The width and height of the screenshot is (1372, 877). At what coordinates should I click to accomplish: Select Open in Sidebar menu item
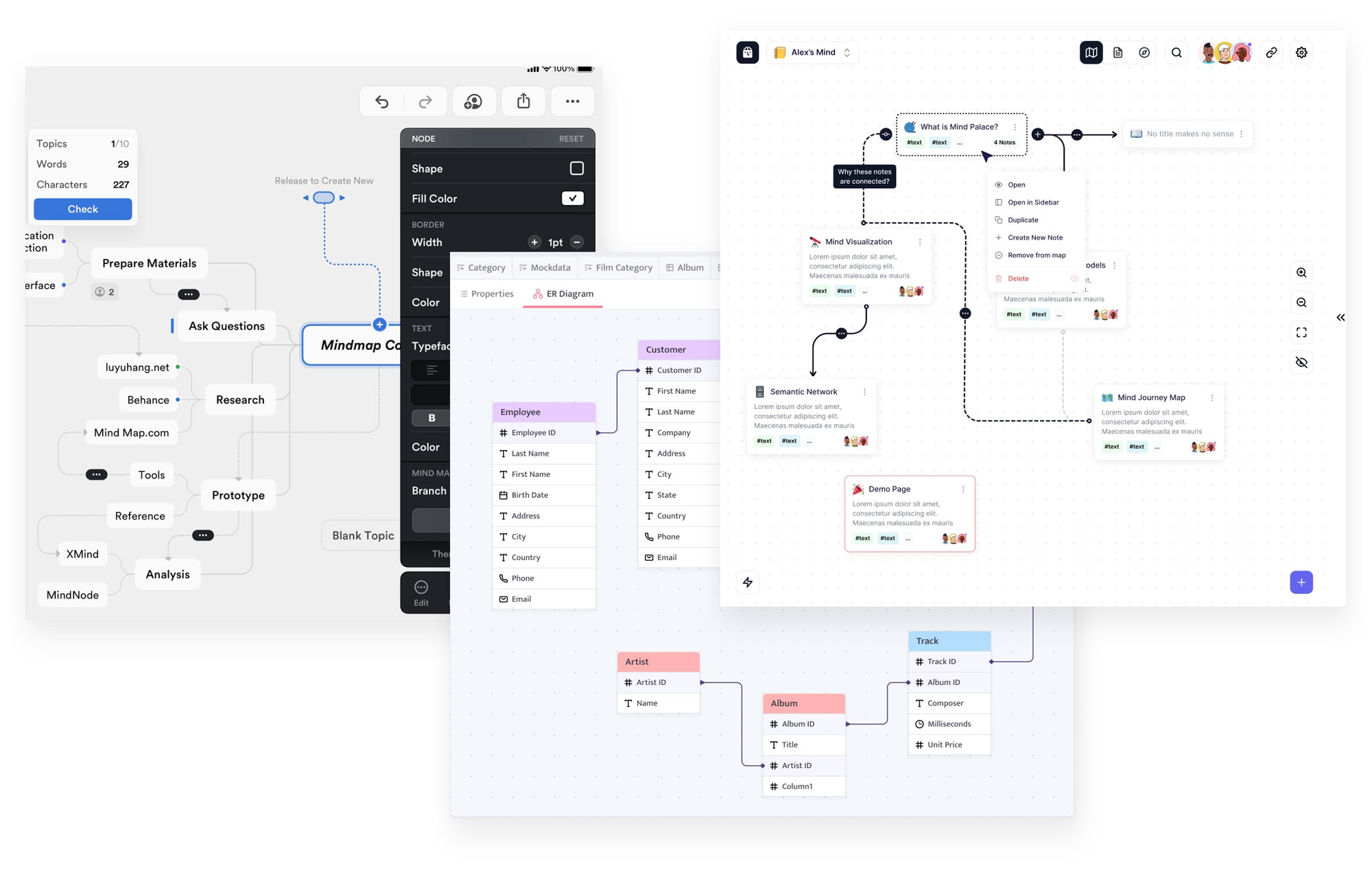click(x=1036, y=202)
